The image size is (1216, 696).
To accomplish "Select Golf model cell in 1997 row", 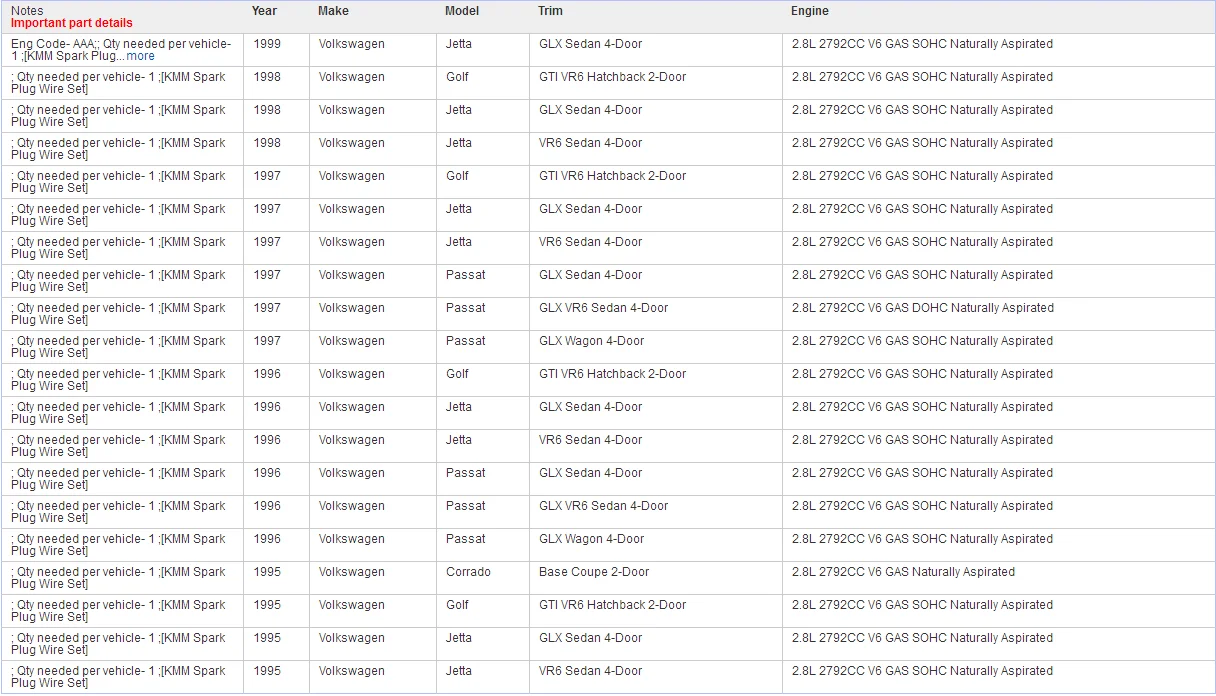I will [x=482, y=182].
